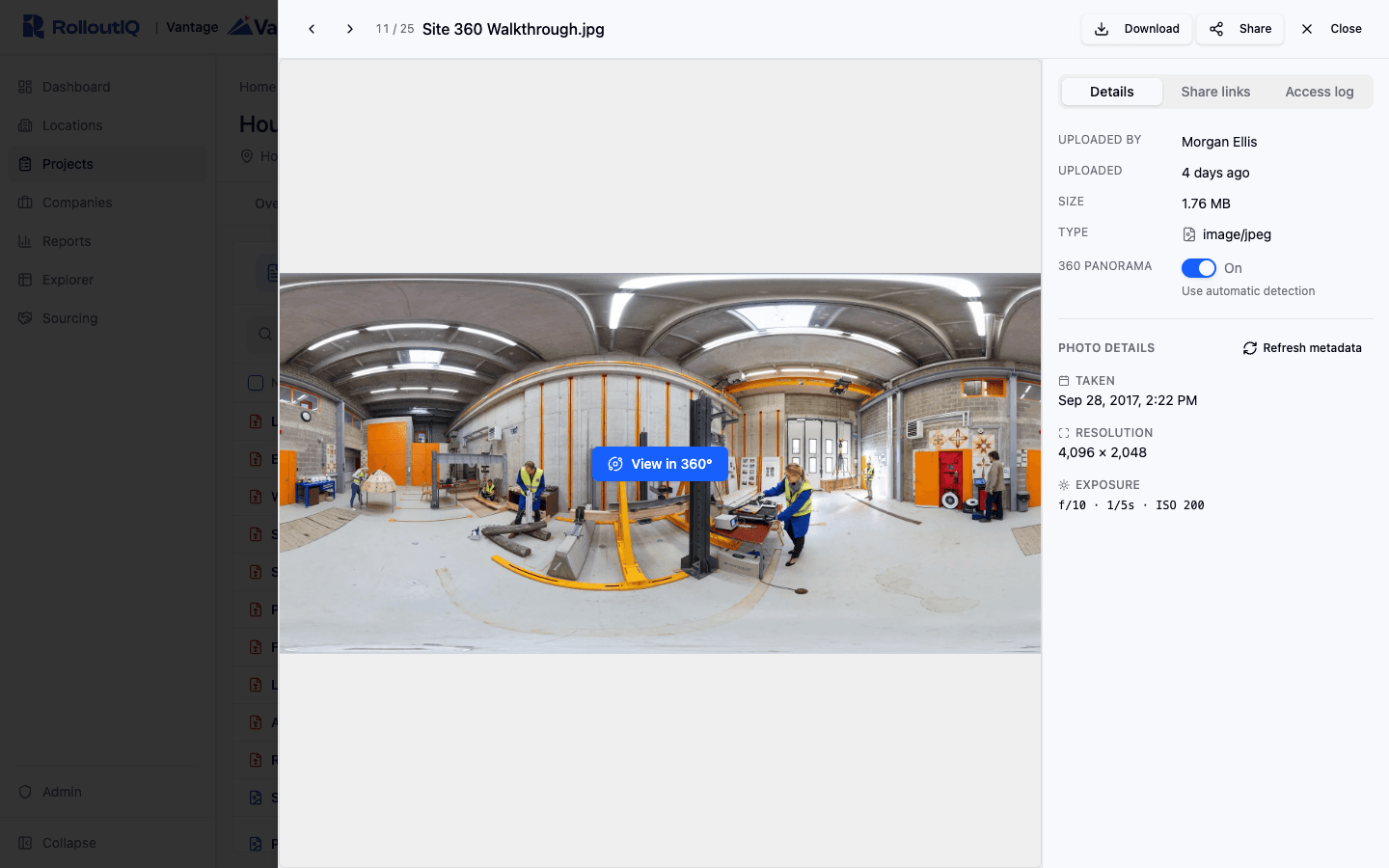Click the Home breadcrumb in background page
Screen dimensions: 1389x868
coord(258,87)
